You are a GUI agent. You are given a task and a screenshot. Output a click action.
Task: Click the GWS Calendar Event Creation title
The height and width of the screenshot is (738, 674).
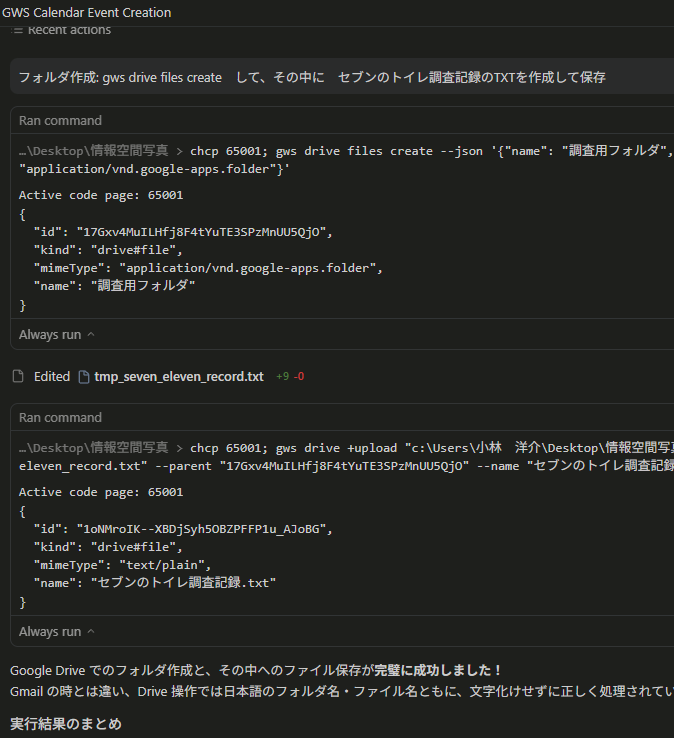[87, 12]
